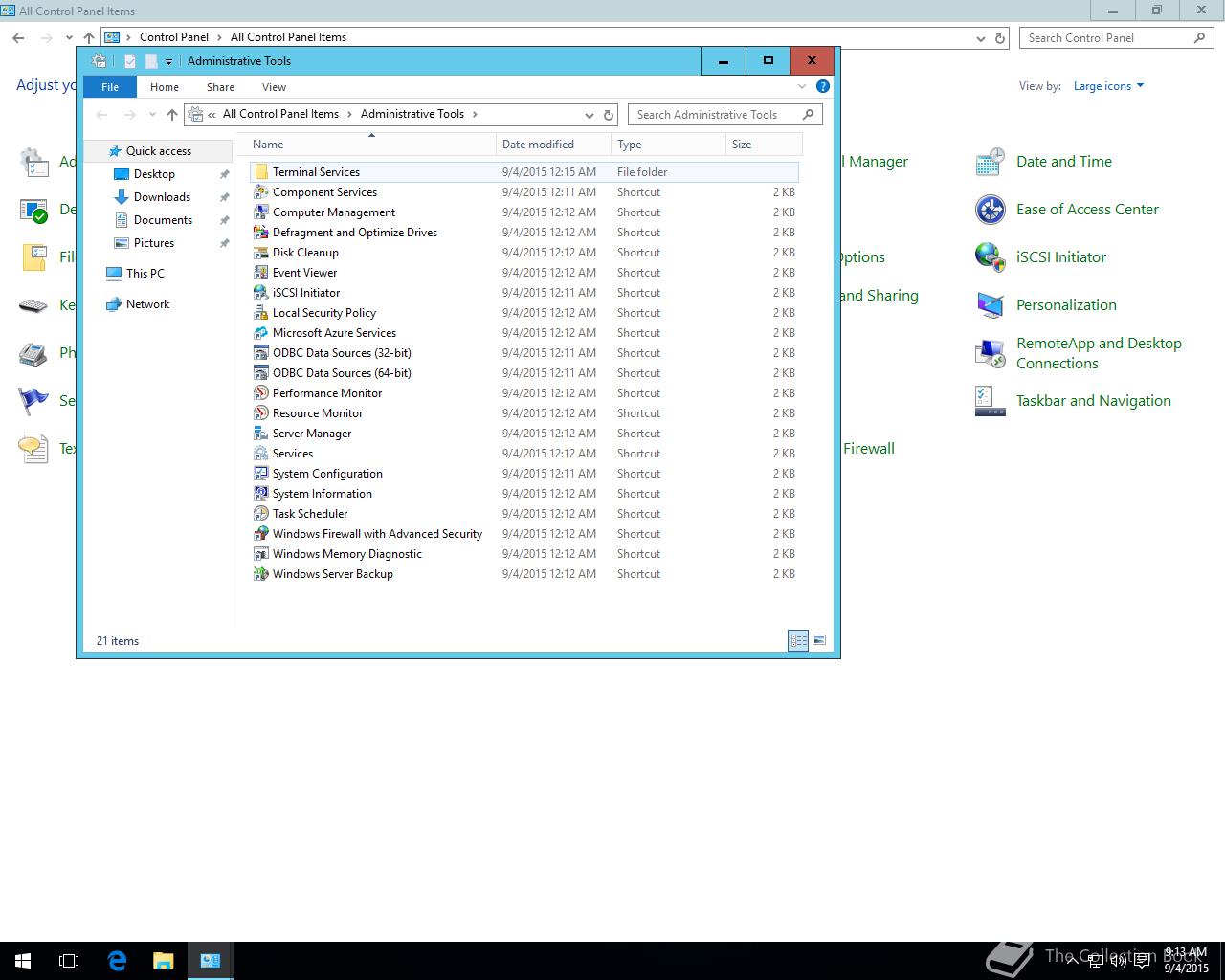Open the Recent locations dropdown arrow
Viewport: 1225px width, 980px height.
point(152,115)
